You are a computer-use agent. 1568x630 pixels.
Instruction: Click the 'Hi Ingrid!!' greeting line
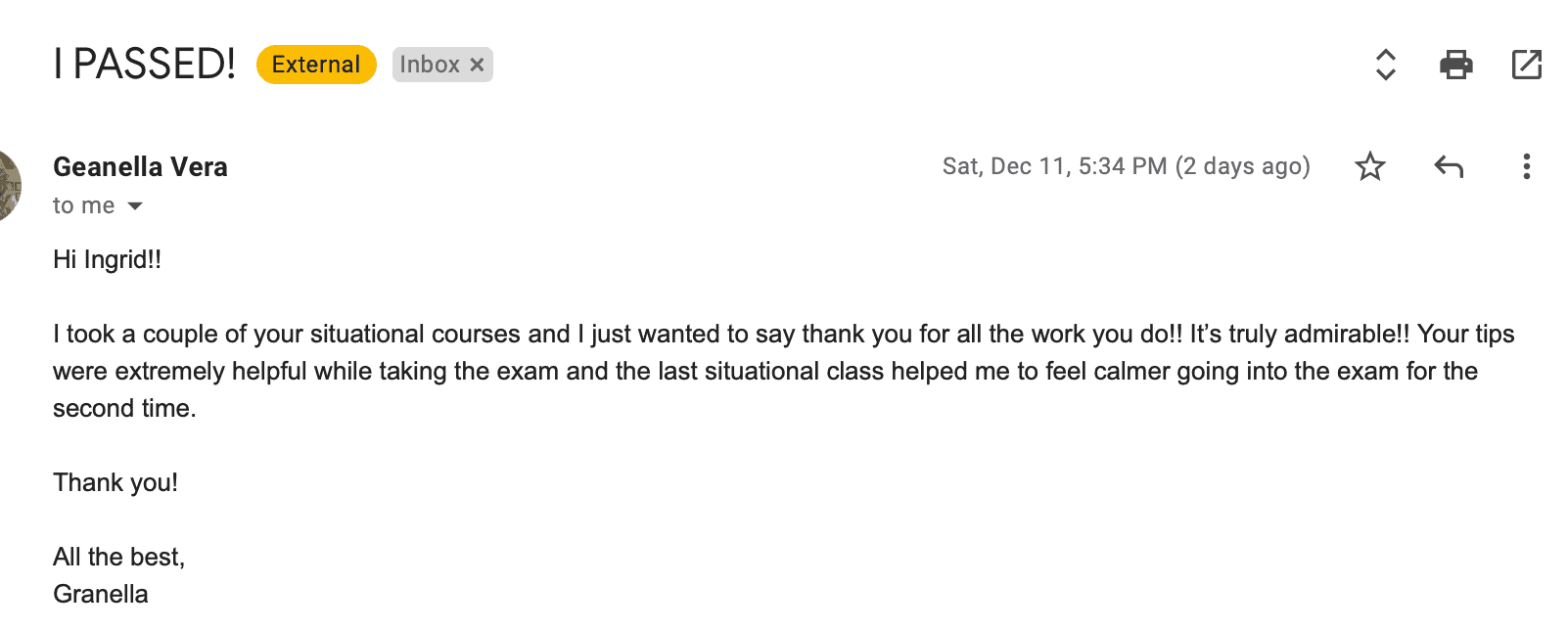107,259
